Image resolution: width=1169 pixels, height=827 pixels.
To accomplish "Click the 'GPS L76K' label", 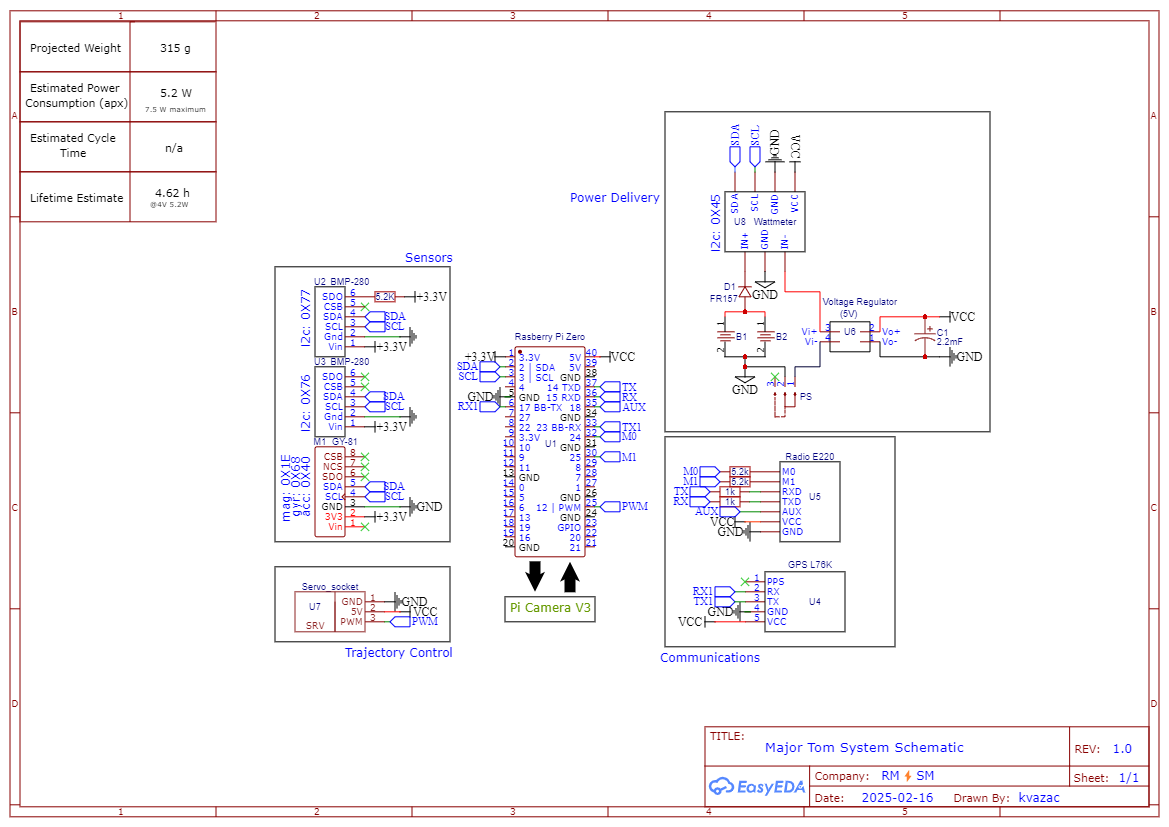I will tap(810, 565).
